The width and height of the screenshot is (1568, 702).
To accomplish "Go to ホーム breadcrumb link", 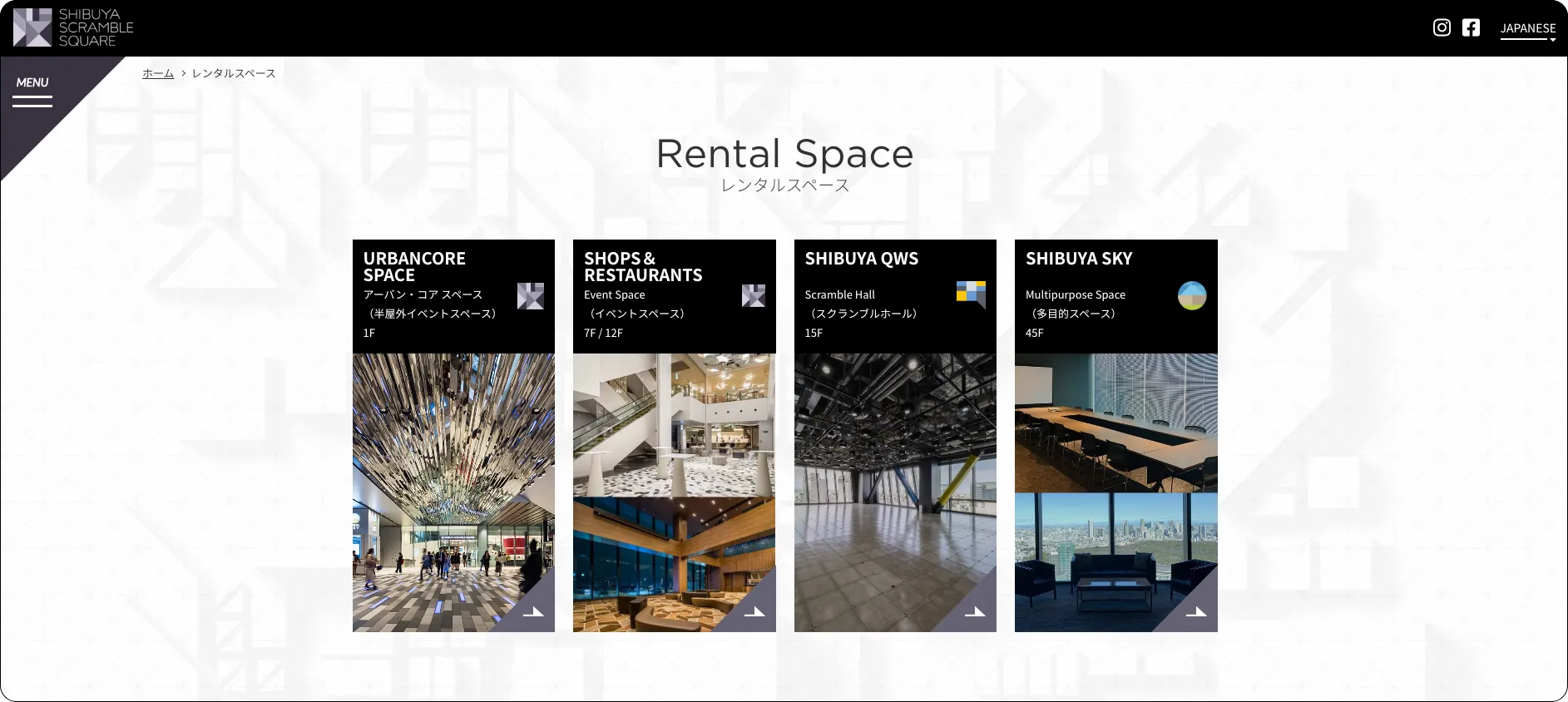I will coord(158,73).
